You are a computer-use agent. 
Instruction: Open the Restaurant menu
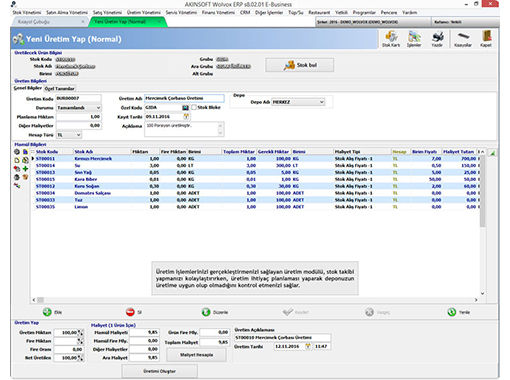point(319,12)
